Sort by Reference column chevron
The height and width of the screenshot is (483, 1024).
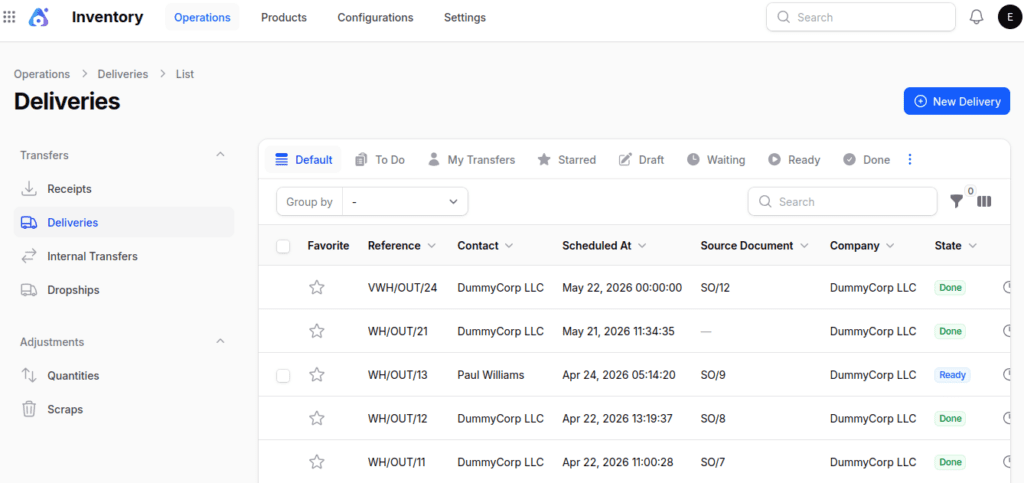(431, 246)
